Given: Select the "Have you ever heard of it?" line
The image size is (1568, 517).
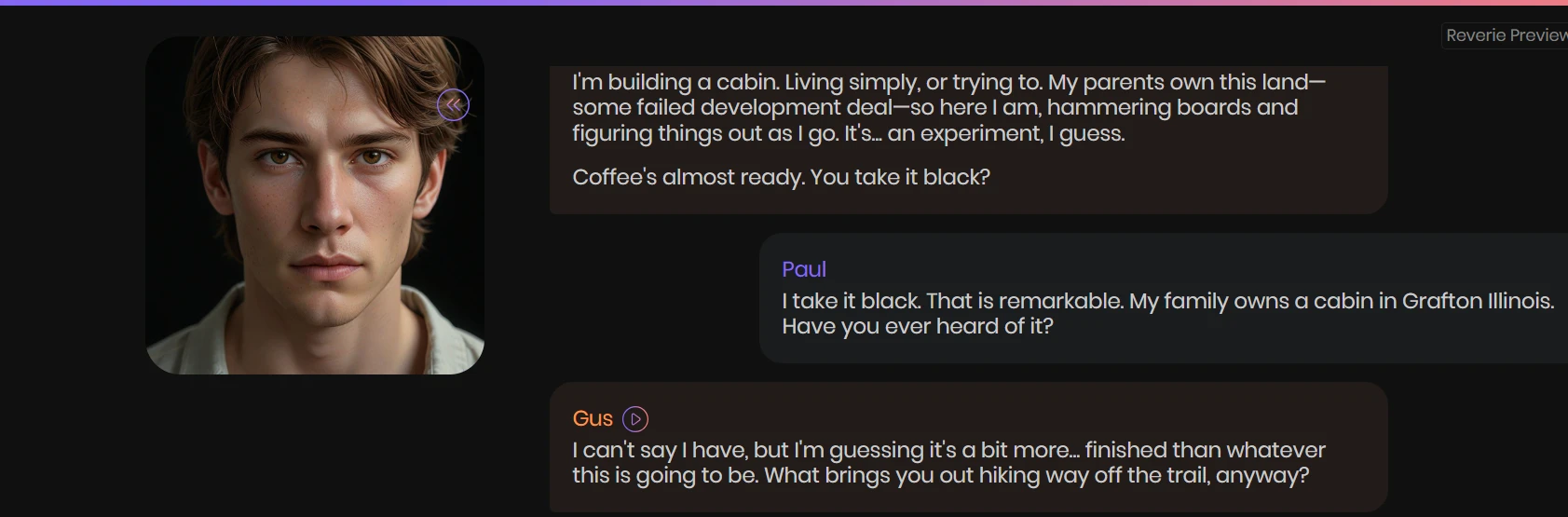Looking at the screenshot, I should [917, 326].
